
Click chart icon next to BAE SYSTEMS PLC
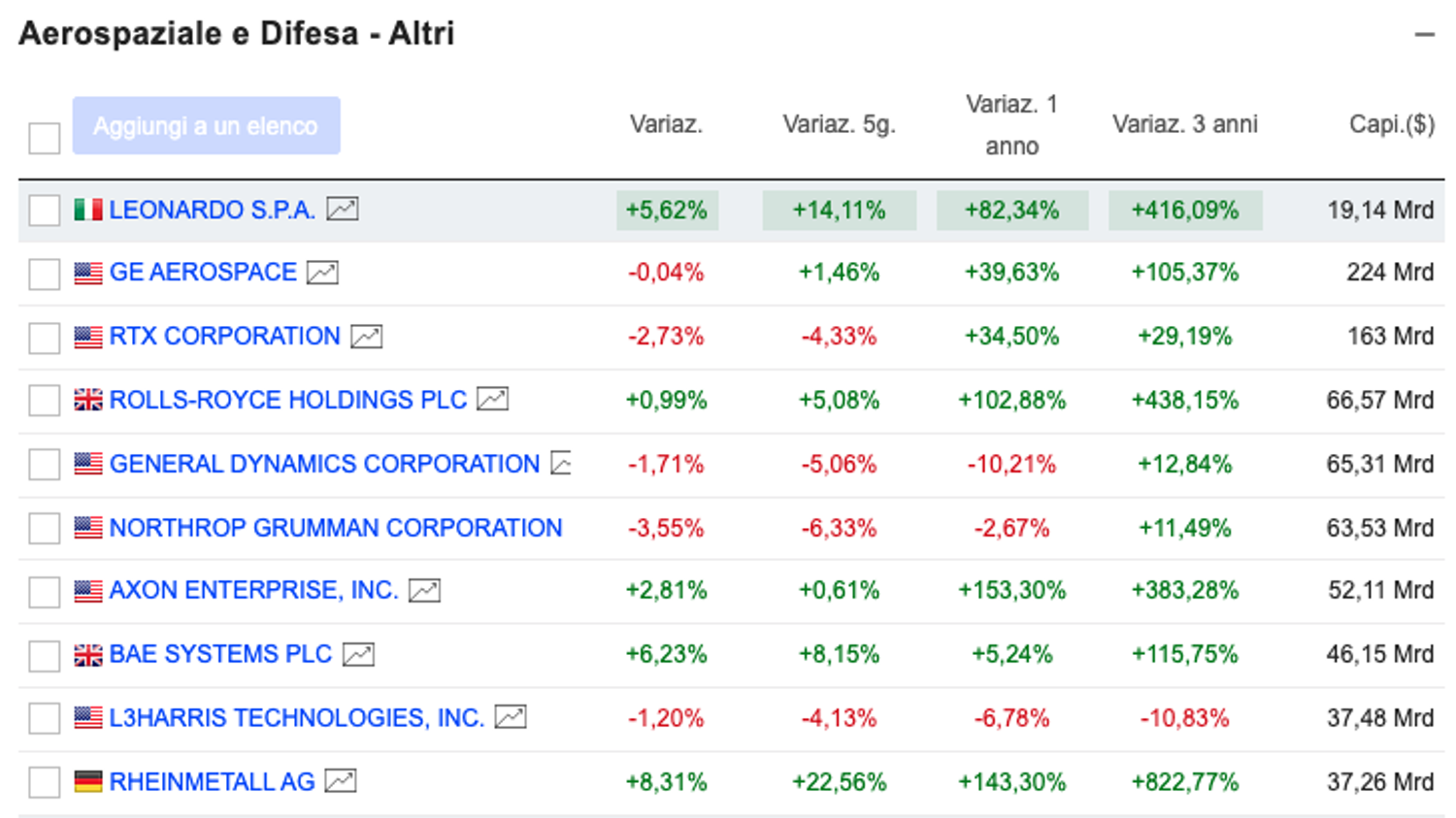pos(358,655)
